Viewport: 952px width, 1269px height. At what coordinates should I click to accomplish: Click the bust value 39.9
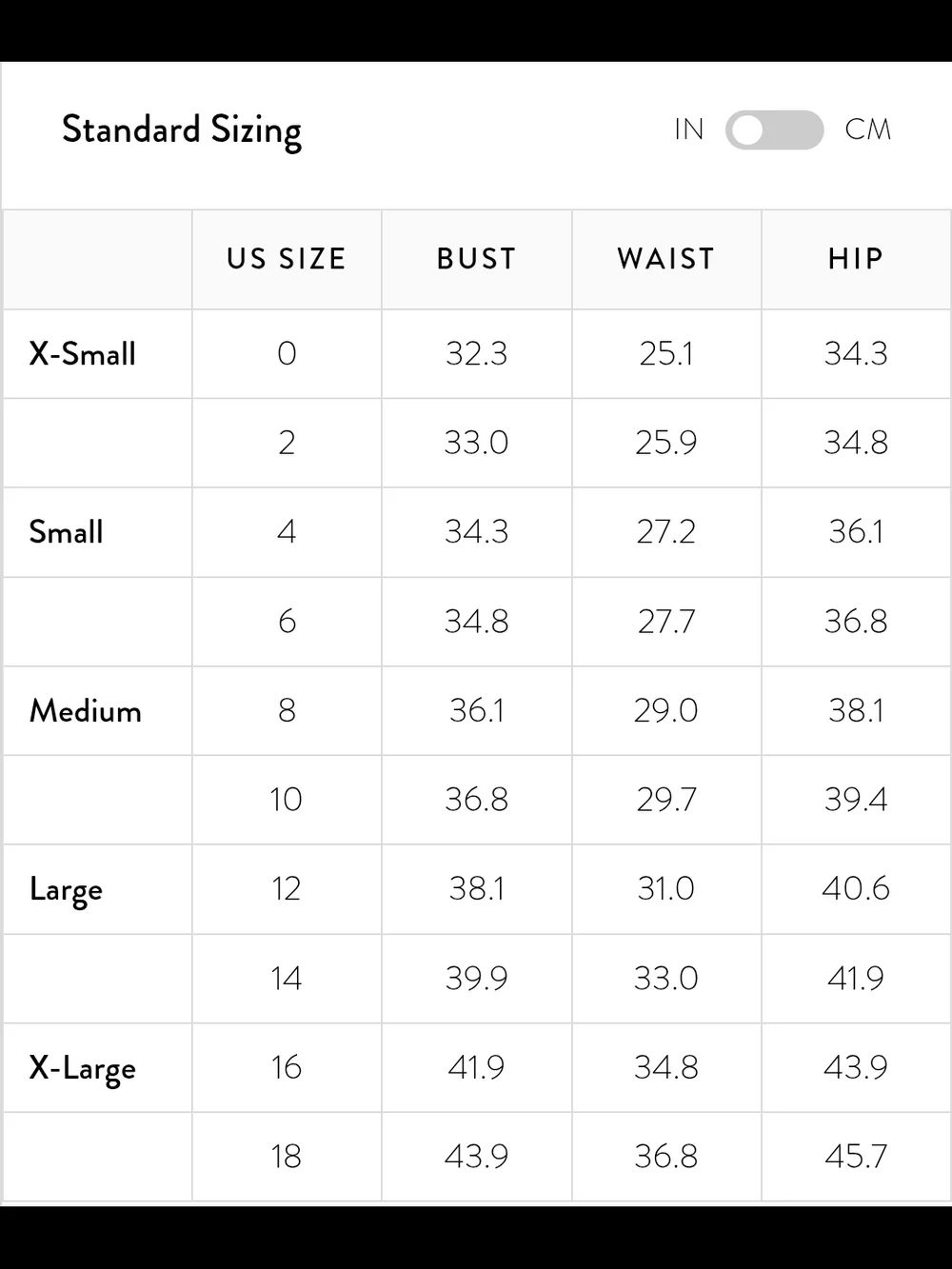coord(476,979)
